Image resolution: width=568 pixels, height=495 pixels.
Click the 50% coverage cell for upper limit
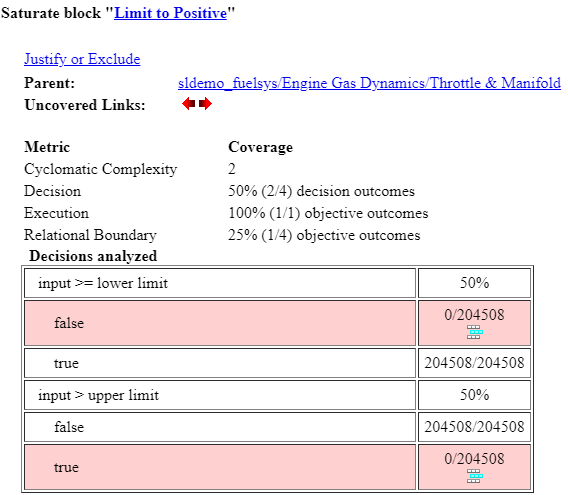[475, 395]
